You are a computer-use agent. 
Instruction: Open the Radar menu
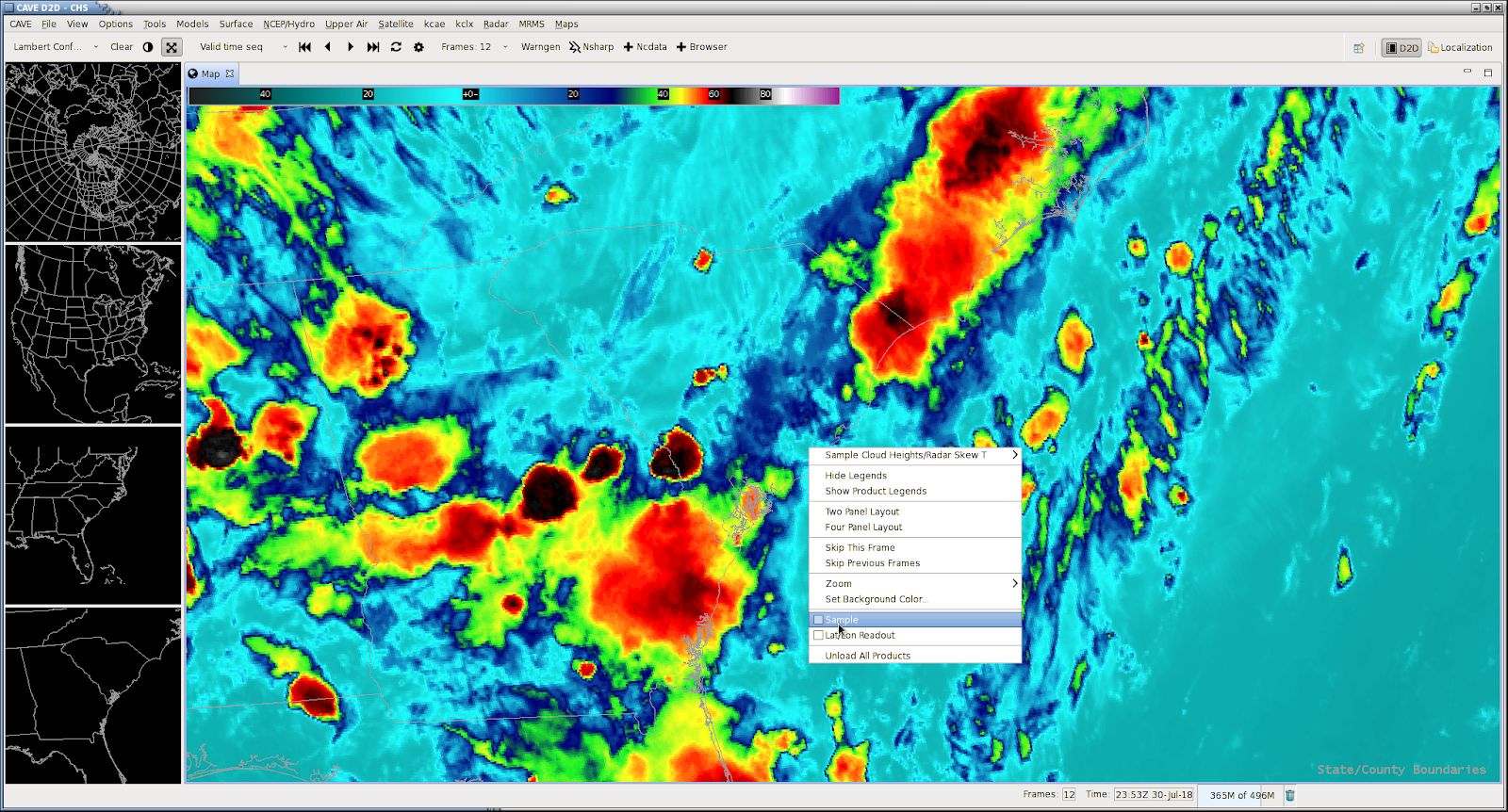(496, 24)
